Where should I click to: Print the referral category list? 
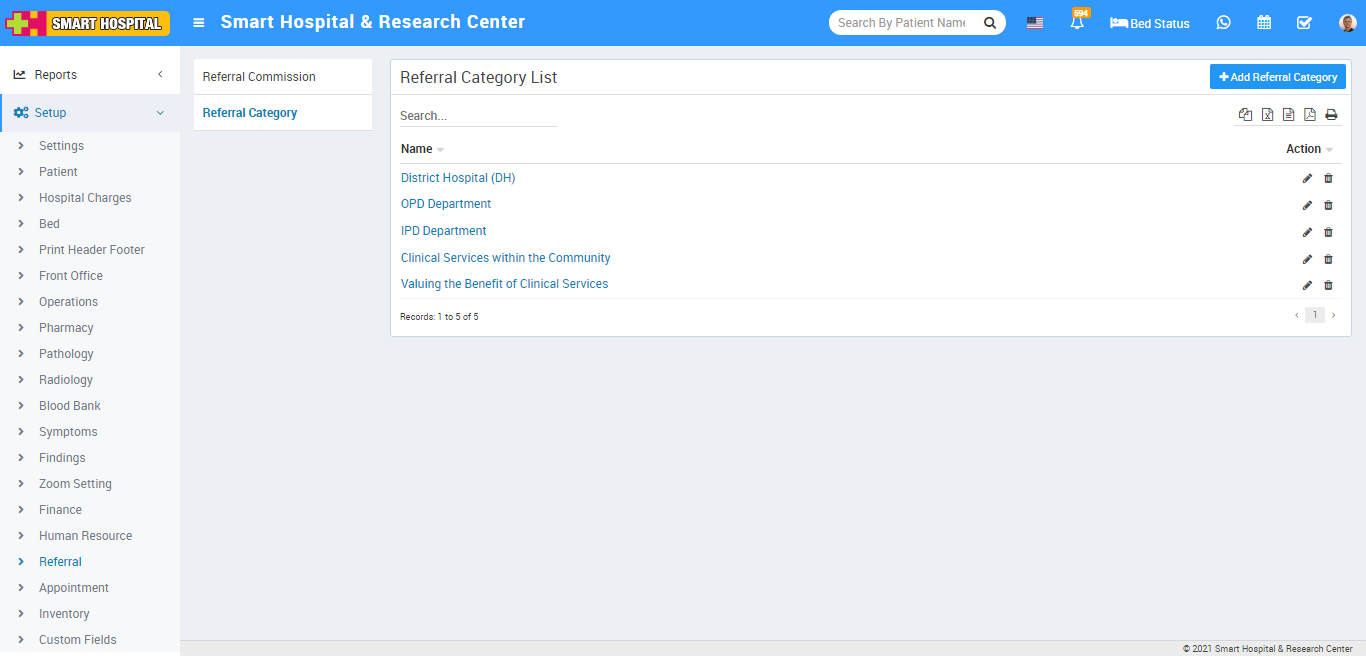coord(1331,115)
